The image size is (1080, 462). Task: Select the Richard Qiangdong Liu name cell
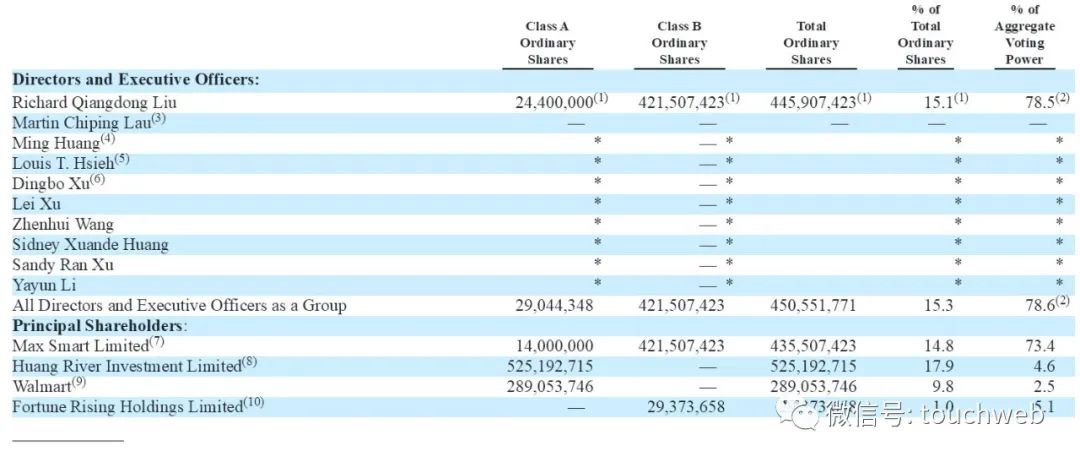(x=94, y=103)
